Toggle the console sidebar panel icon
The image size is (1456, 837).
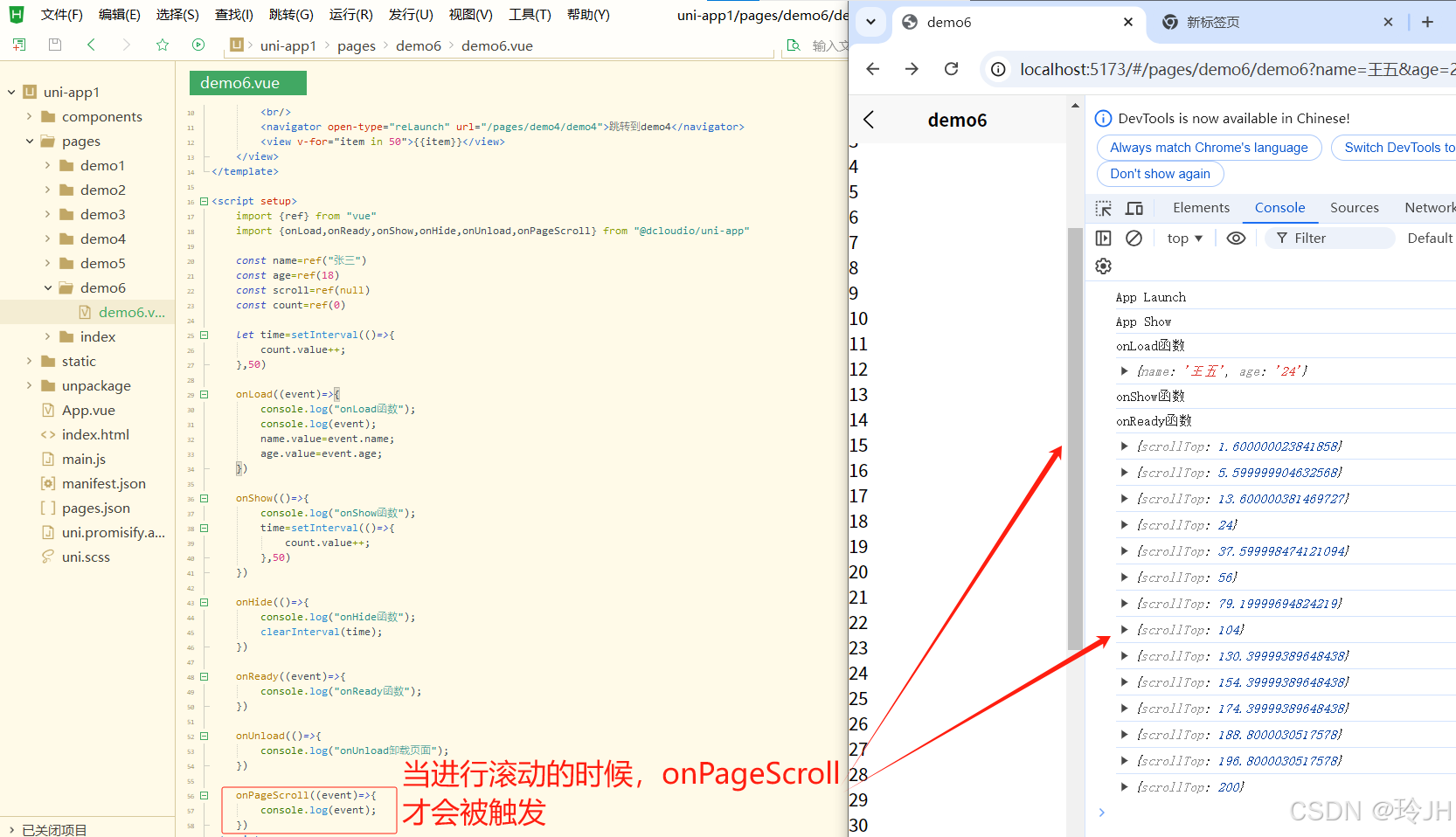tap(1103, 238)
